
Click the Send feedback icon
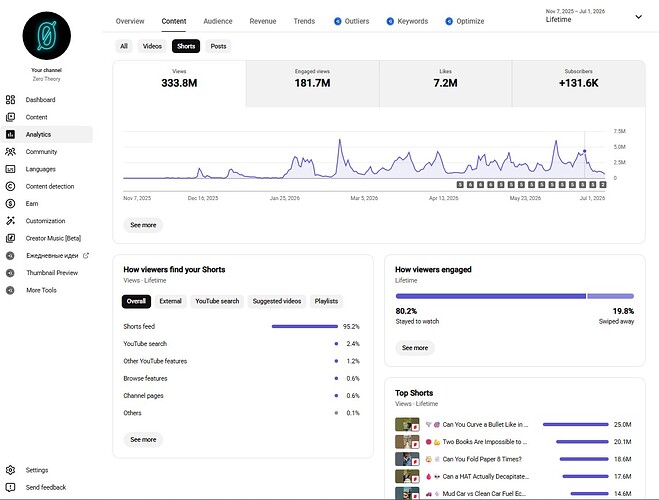(11, 487)
